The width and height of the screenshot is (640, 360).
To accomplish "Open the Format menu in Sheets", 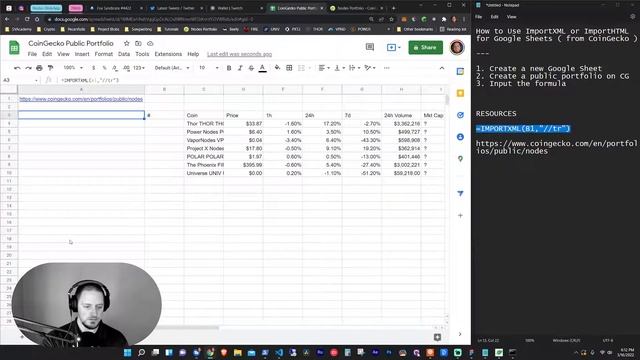I will coord(103,54).
